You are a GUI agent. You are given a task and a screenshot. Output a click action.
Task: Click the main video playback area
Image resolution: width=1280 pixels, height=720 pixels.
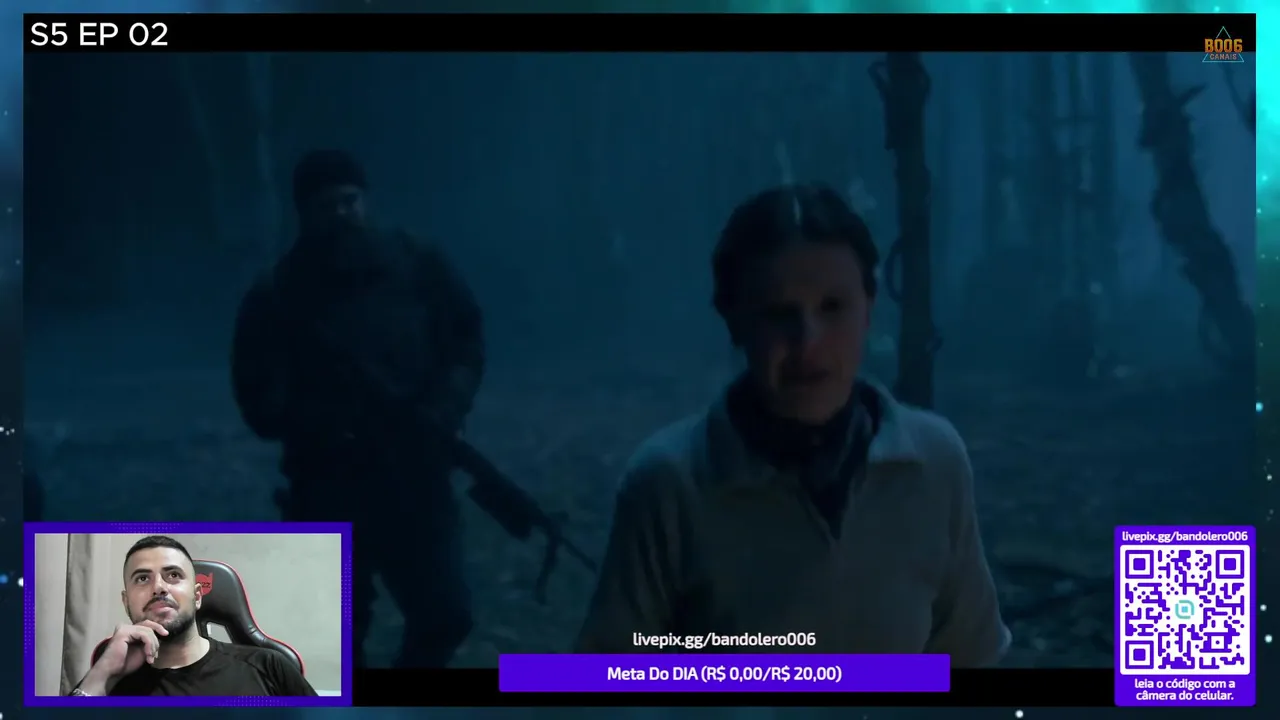640,360
